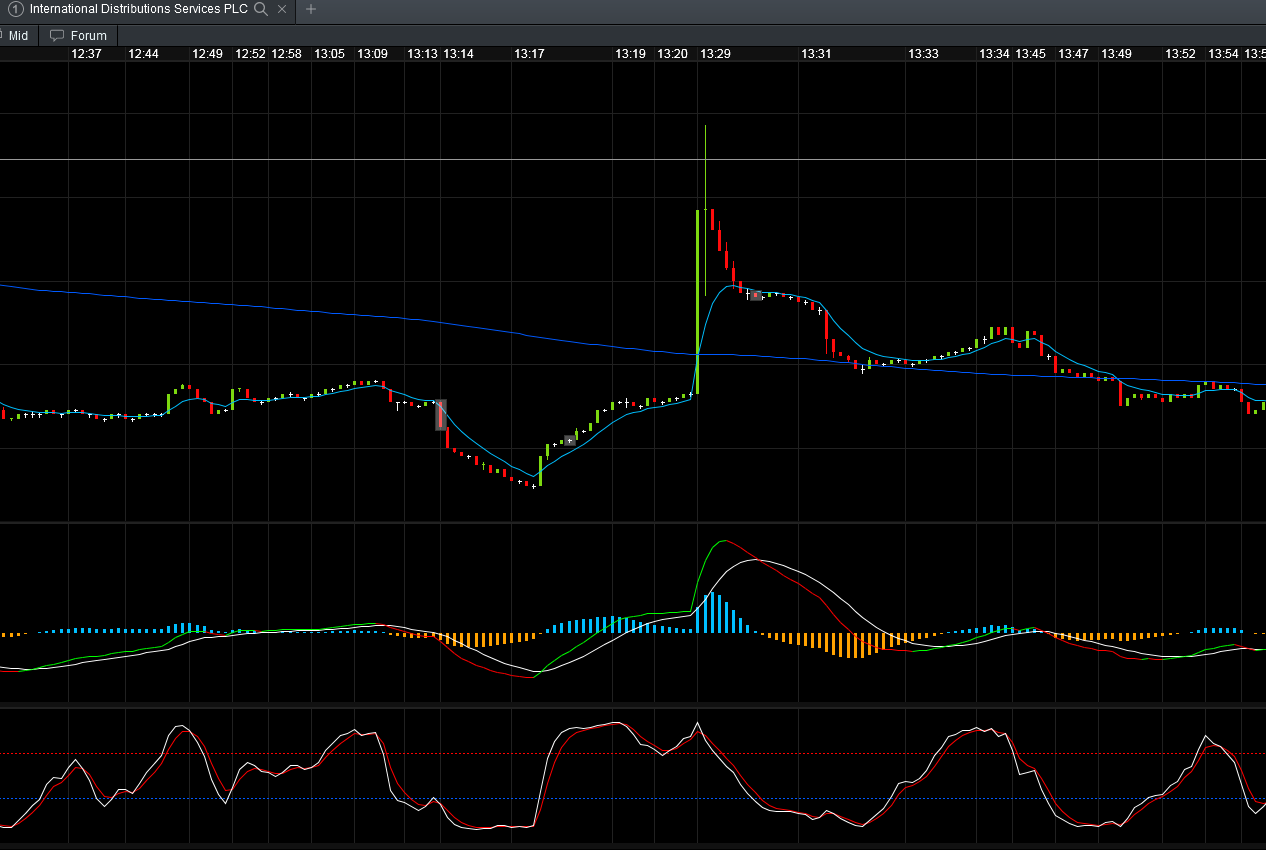
Task: Add a new chart tab with plus icon
Action: click(311, 9)
